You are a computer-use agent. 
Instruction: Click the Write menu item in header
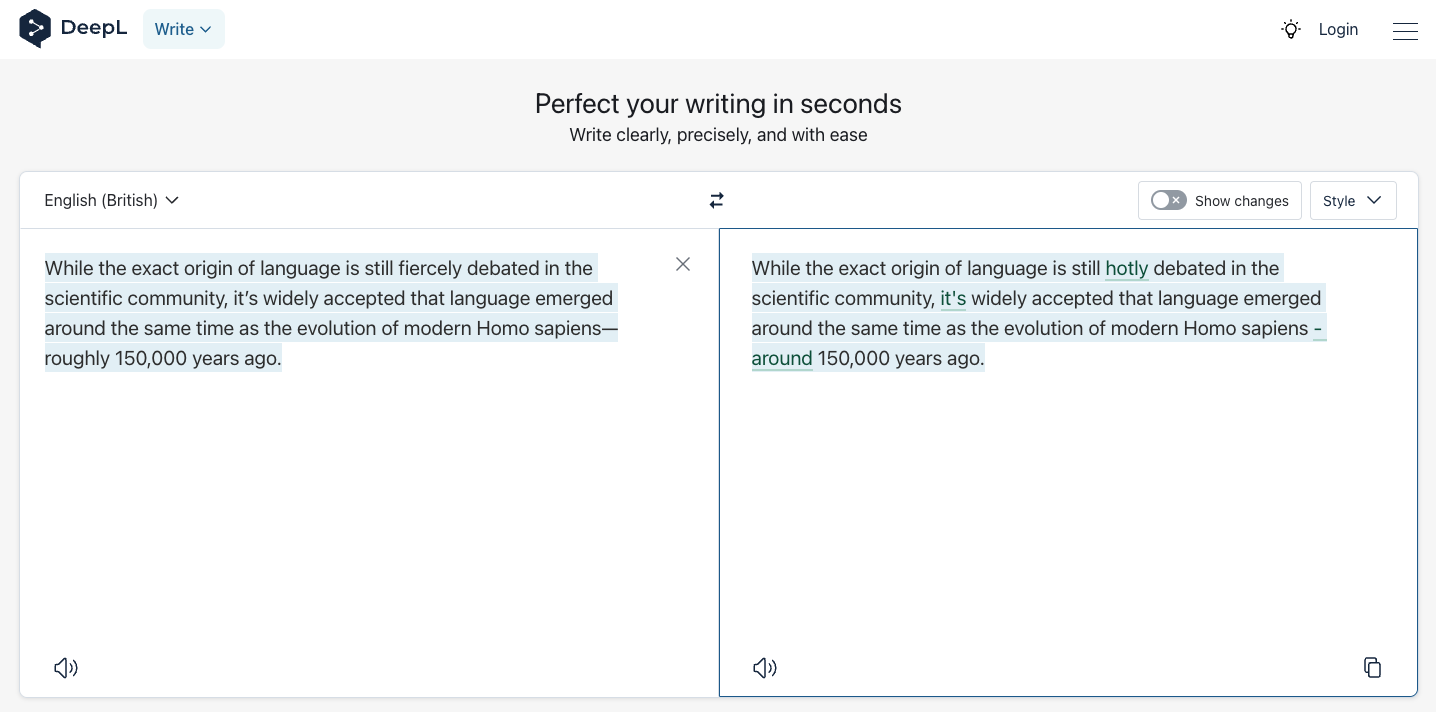tap(176, 29)
